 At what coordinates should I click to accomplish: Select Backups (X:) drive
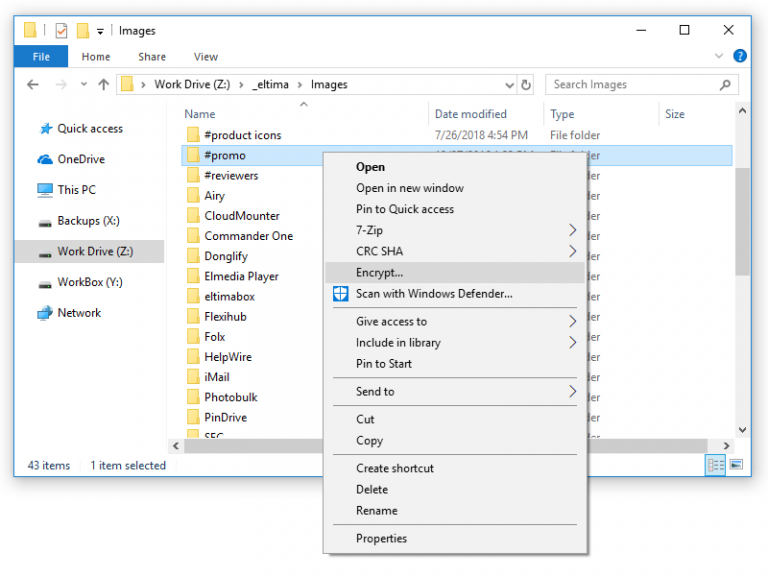tap(88, 221)
